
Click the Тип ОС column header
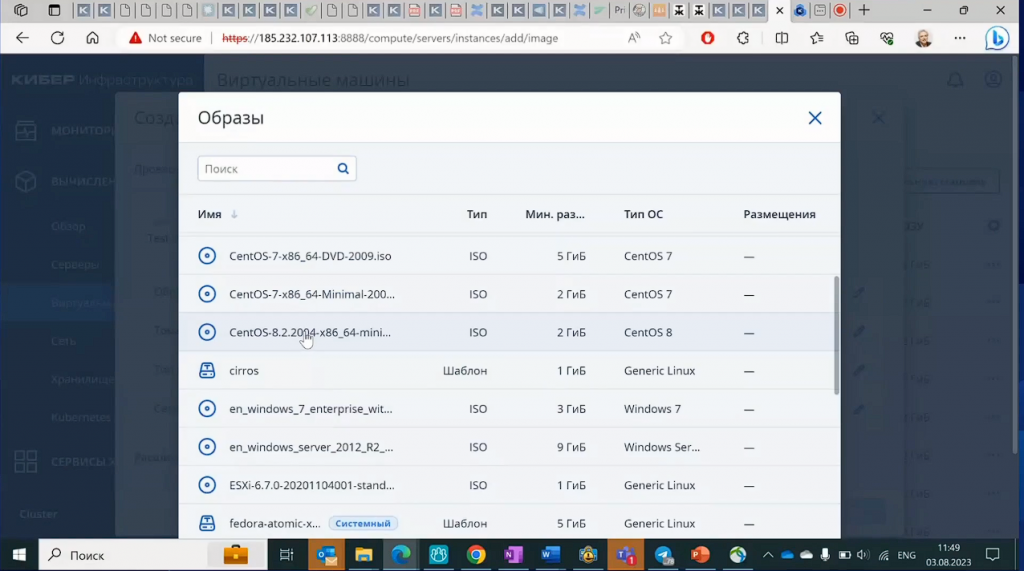643,214
